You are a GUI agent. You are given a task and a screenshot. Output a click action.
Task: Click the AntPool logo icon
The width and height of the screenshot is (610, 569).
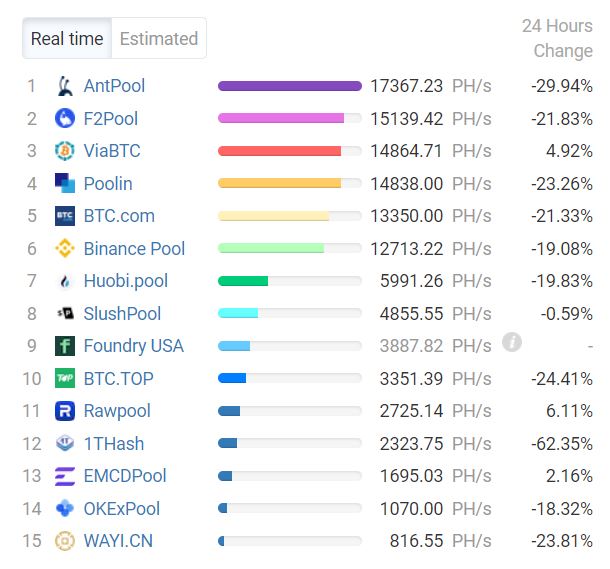65,86
